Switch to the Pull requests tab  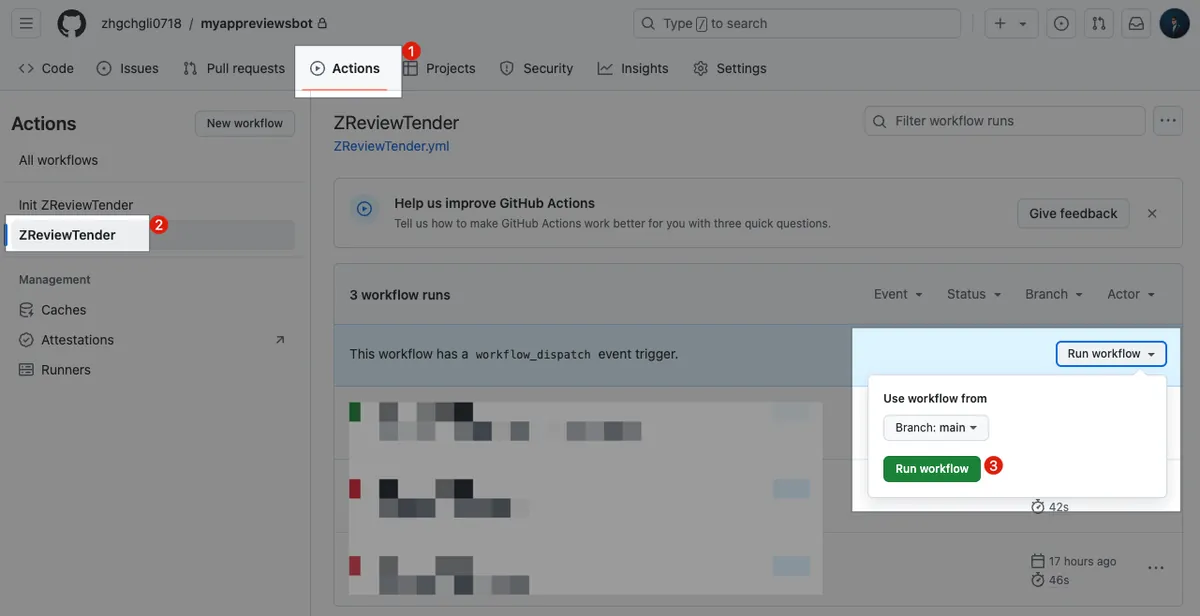point(234,68)
